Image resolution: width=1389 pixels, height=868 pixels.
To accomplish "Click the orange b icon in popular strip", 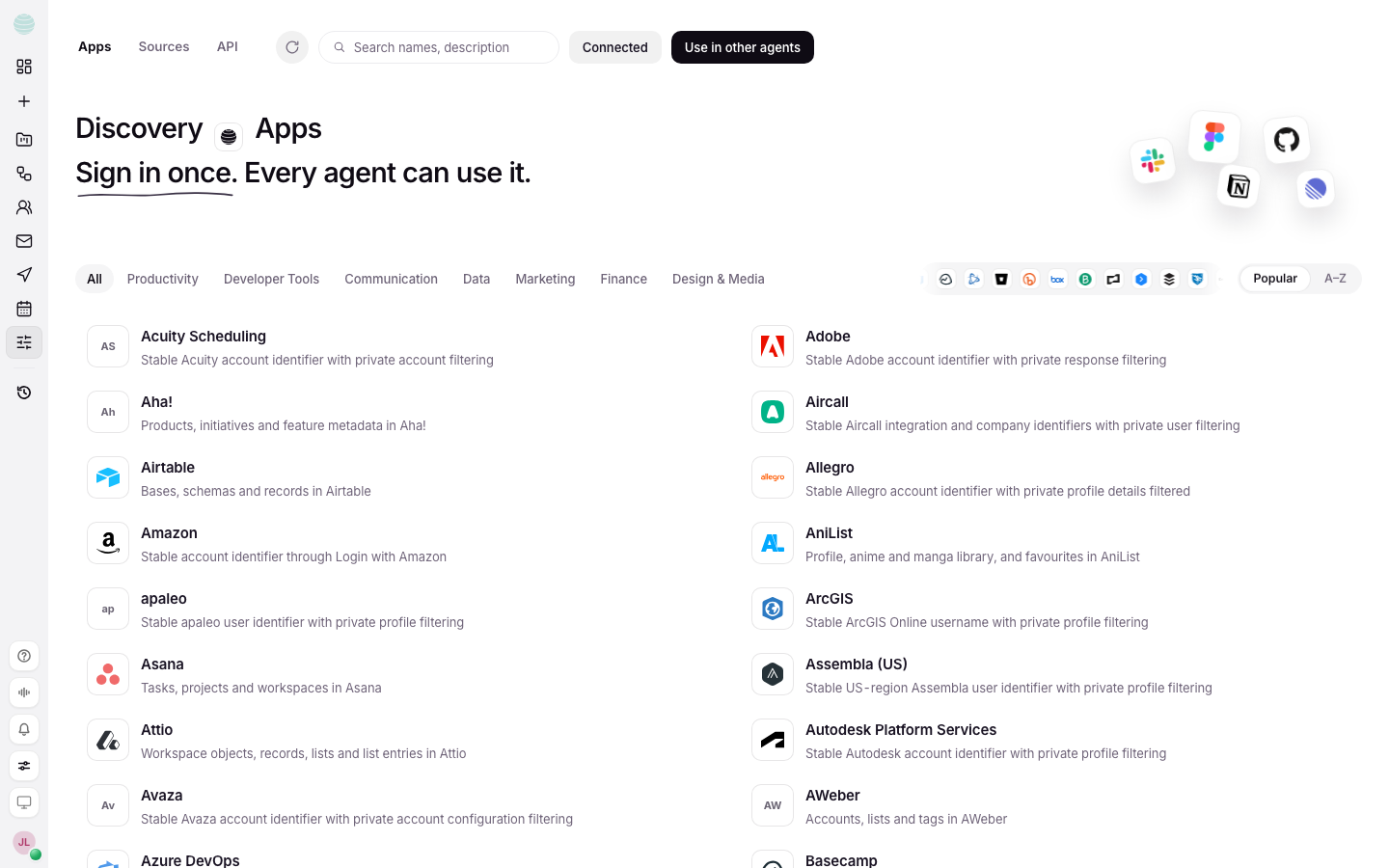I will (x=1029, y=279).
